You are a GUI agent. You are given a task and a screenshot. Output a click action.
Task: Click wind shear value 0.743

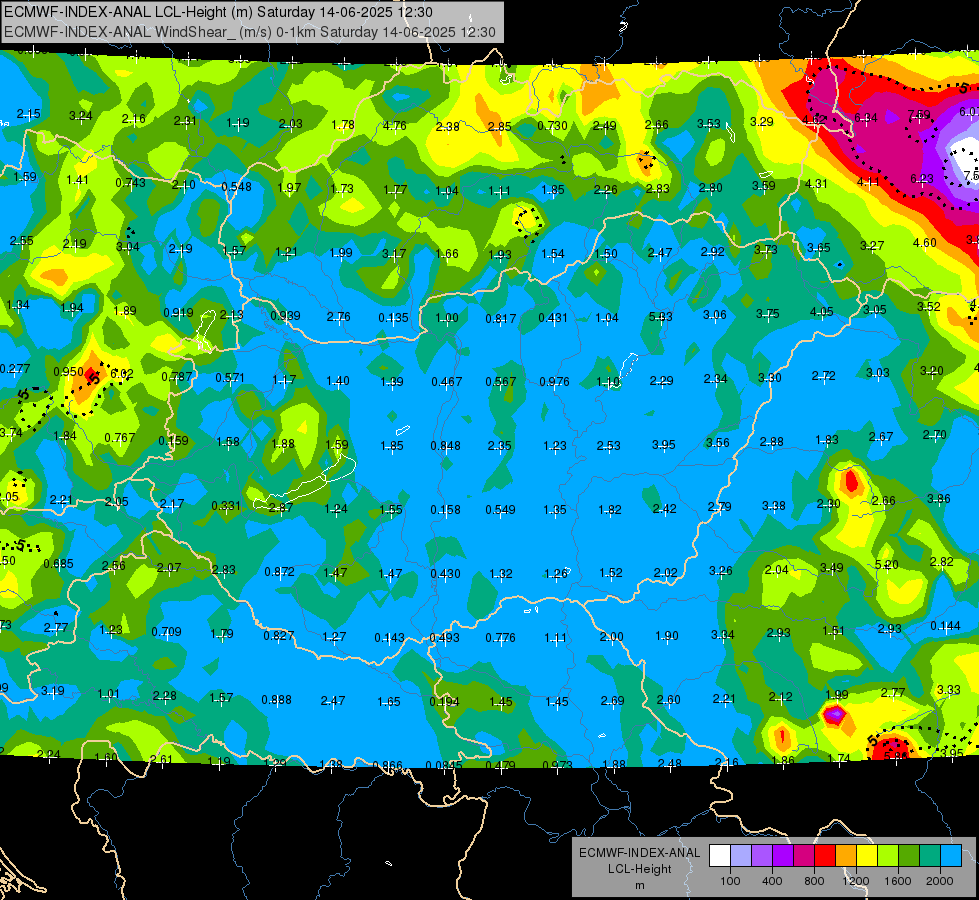[130, 182]
